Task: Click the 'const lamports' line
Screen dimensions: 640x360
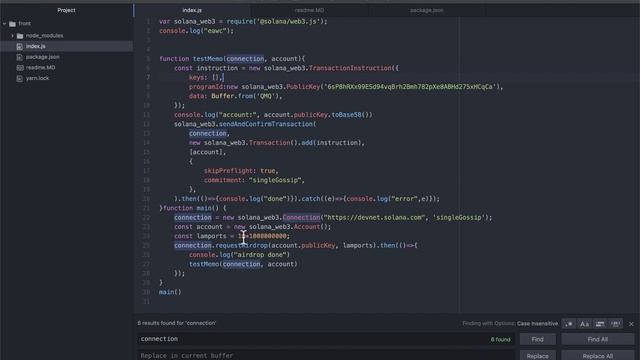Action: click(x=232, y=236)
